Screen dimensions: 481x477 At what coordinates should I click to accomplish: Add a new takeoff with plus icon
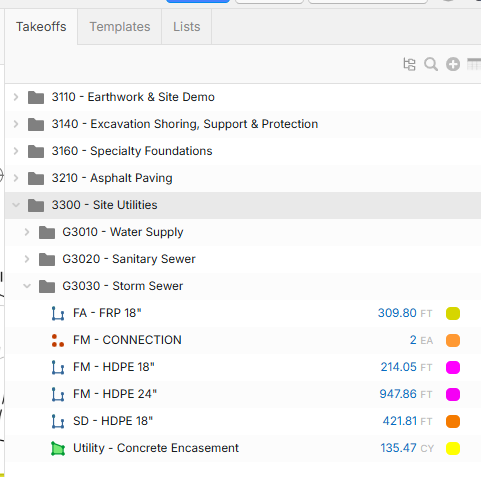[x=453, y=64]
